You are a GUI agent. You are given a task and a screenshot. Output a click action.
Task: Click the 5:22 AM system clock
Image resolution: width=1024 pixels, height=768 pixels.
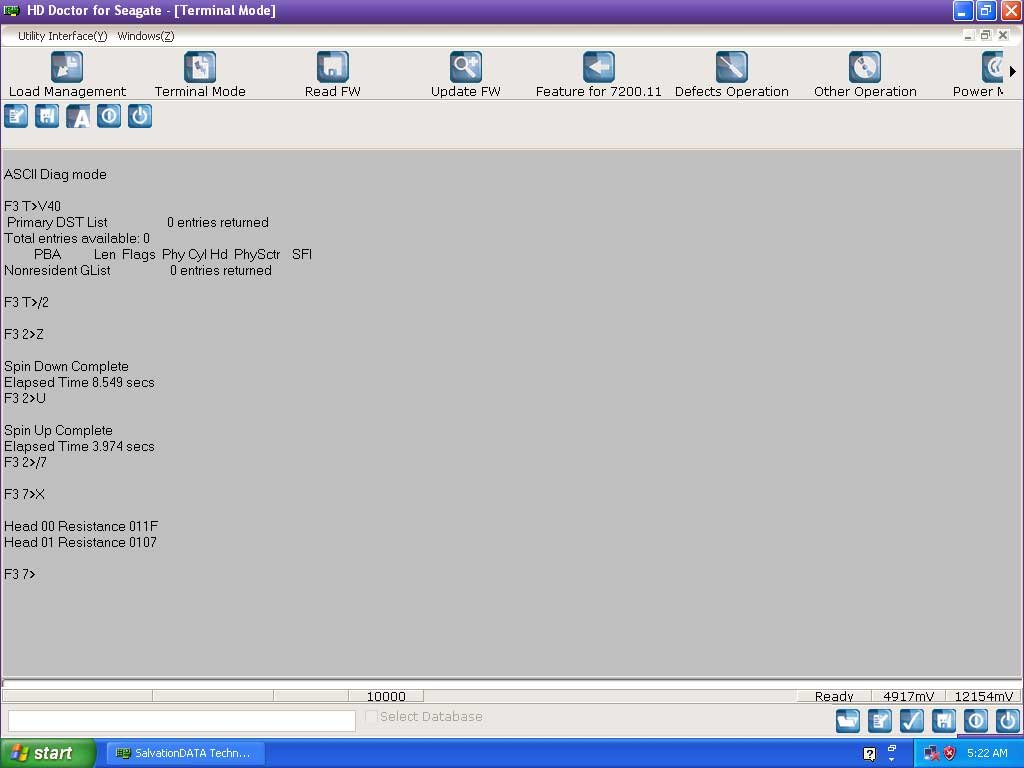pyautogui.click(x=987, y=753)
